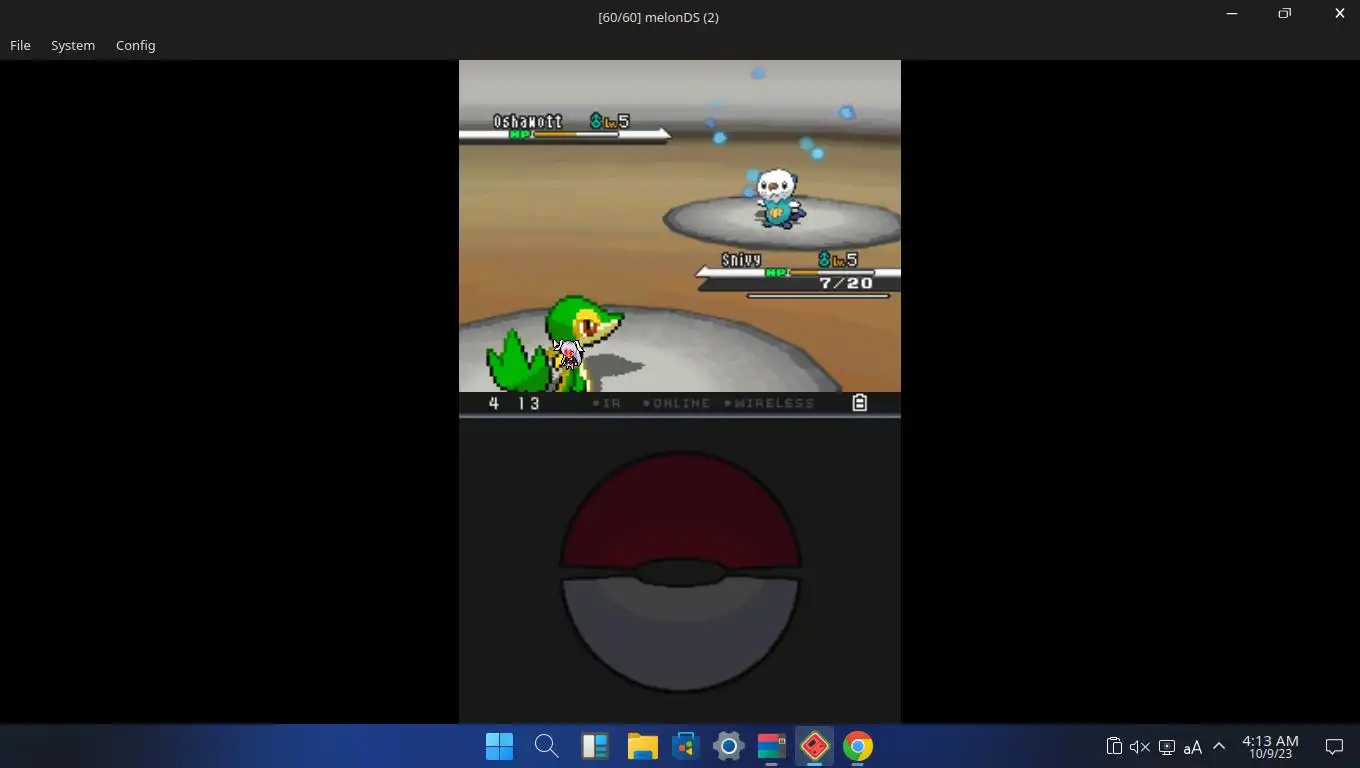Open Windows Search from taskbar
The image size is (1360, 768).
pyautogui.click(x=546, y=746)
